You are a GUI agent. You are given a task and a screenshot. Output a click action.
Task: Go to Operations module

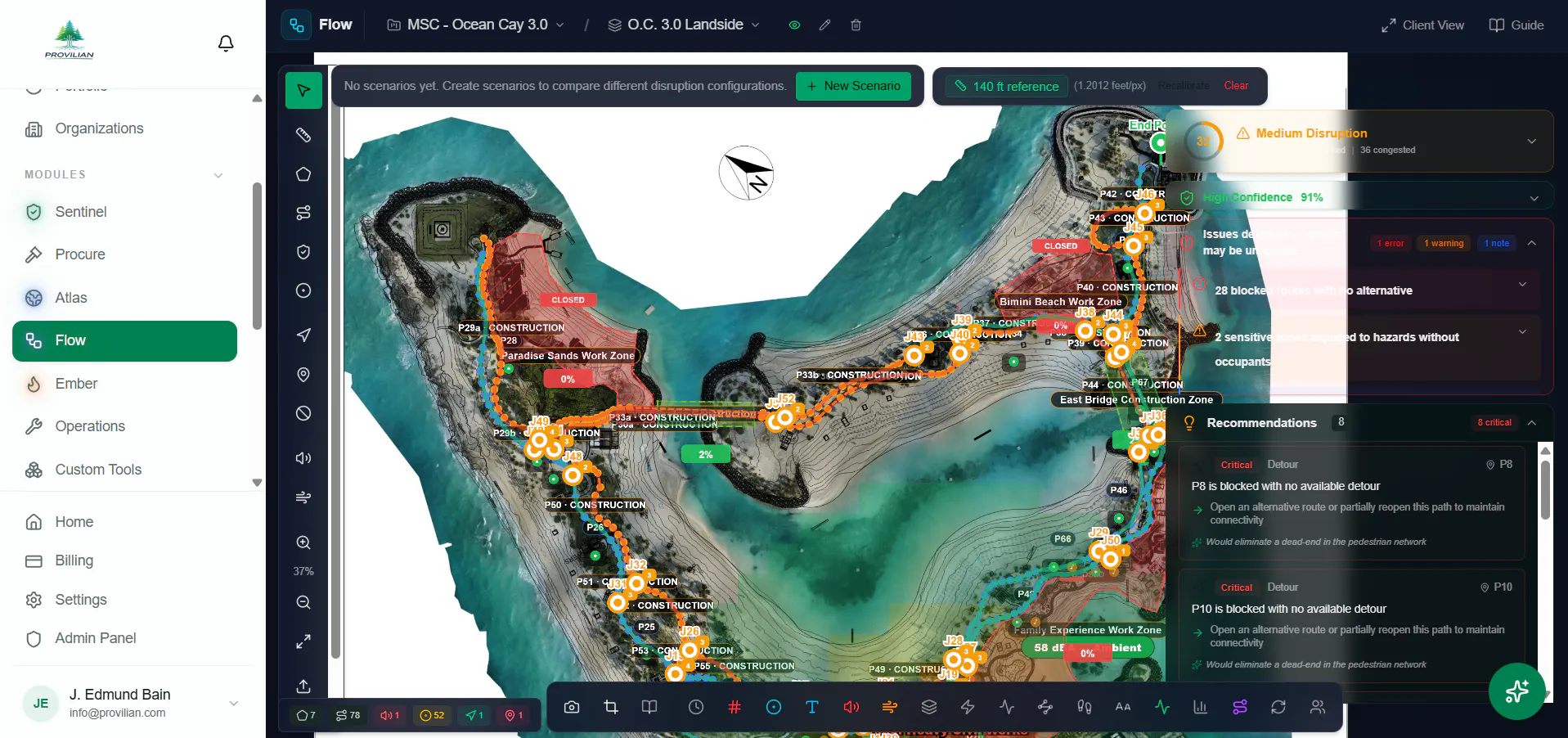(124, 426)
